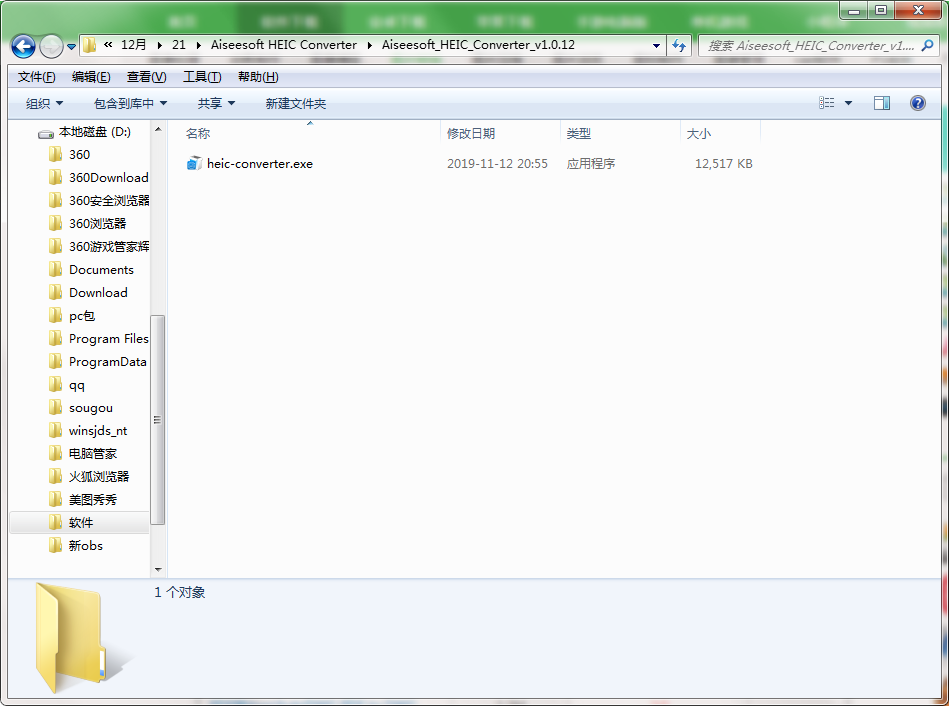The image size is (949, 706).
Task: Click the greyed forward navigation arrow
Action: tap(51, 46)
